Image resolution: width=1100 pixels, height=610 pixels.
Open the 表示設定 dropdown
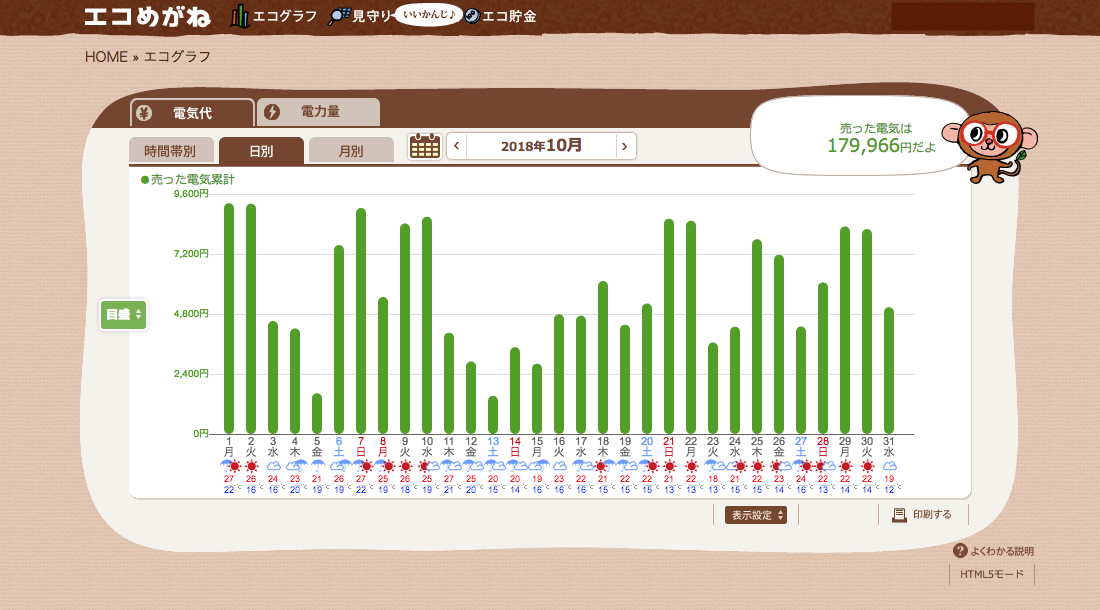[x=755, y=515]
